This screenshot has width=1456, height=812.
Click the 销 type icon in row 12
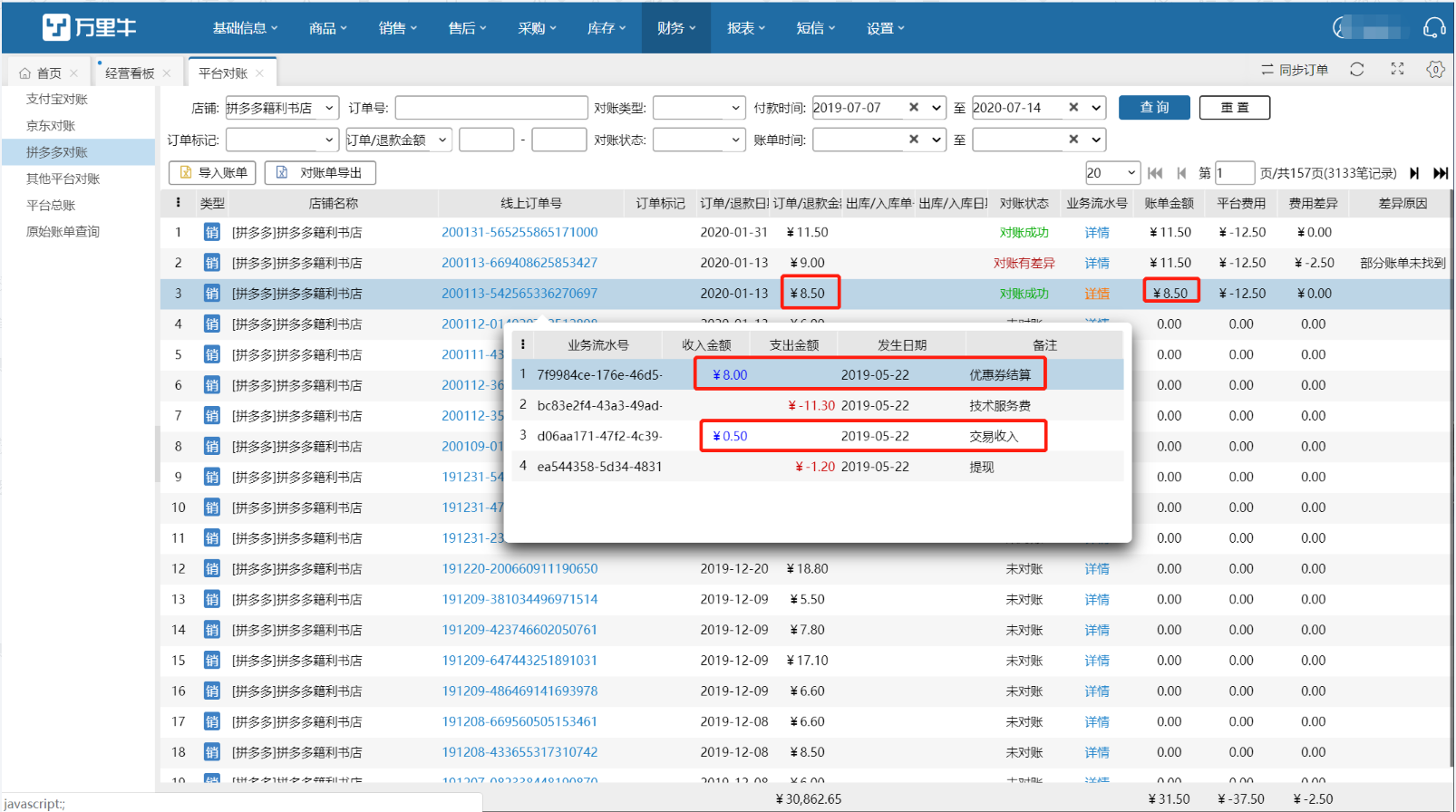(x=211, y=569)
